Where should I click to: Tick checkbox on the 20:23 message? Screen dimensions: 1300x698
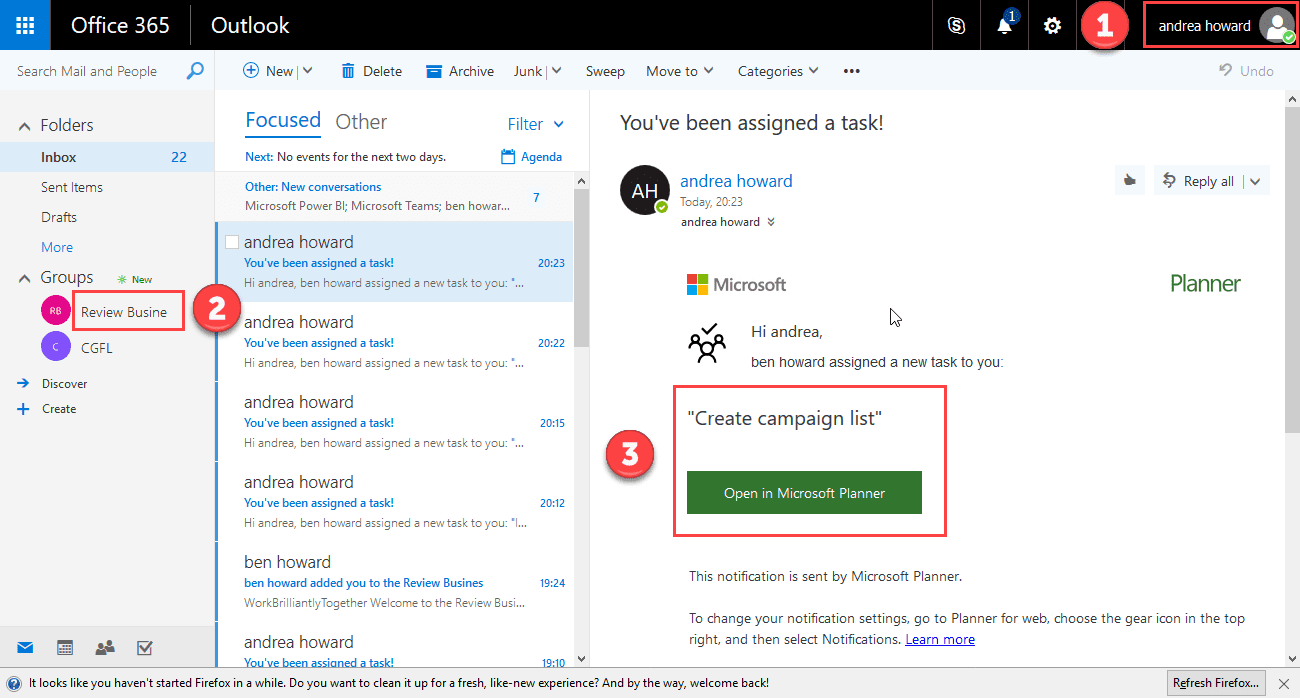pos(232,242)
